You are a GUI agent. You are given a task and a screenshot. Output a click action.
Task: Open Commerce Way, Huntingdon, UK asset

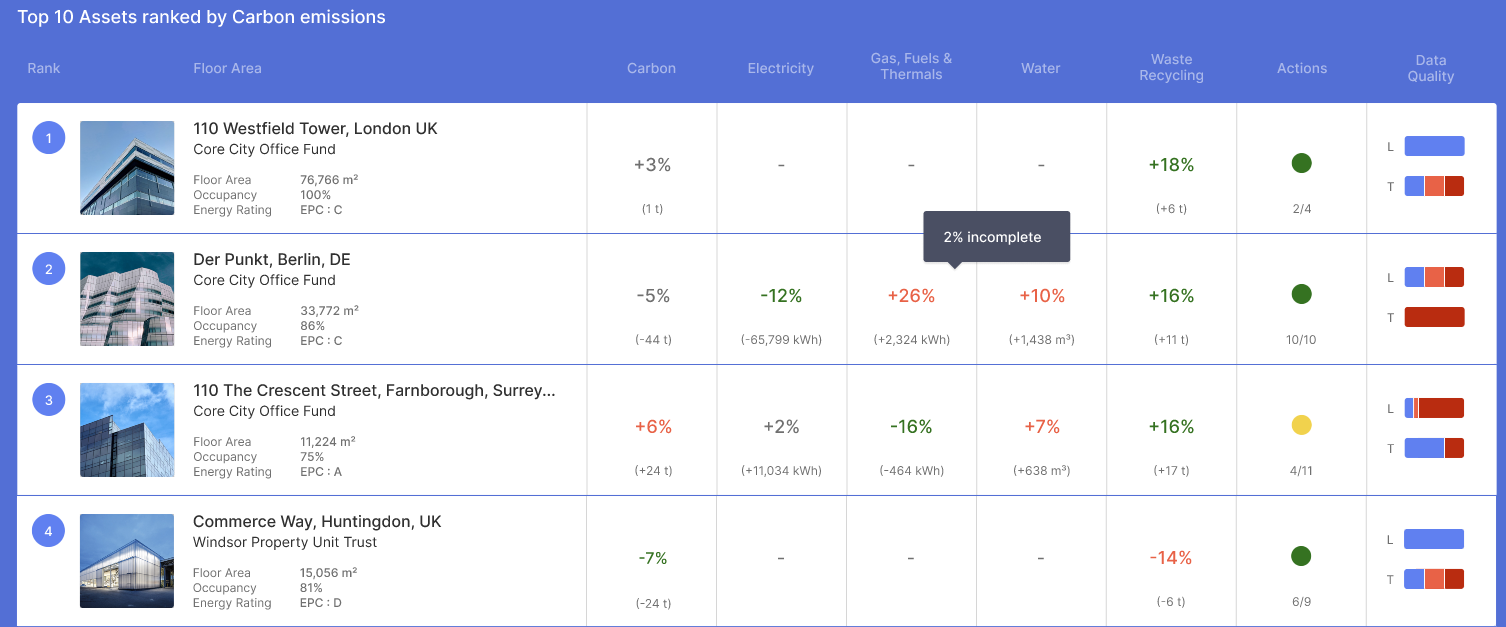click(x=317, y=521)
